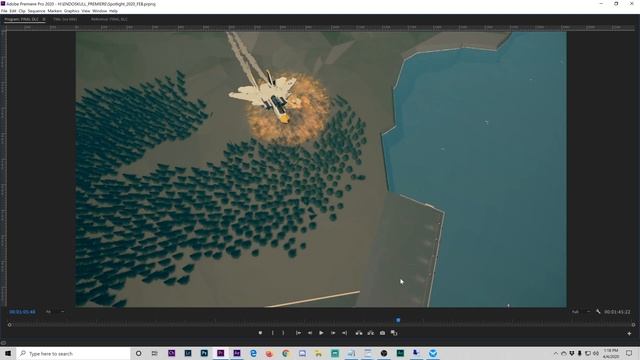Click the taskbar search box
The image size is (640, 360).
73,353
